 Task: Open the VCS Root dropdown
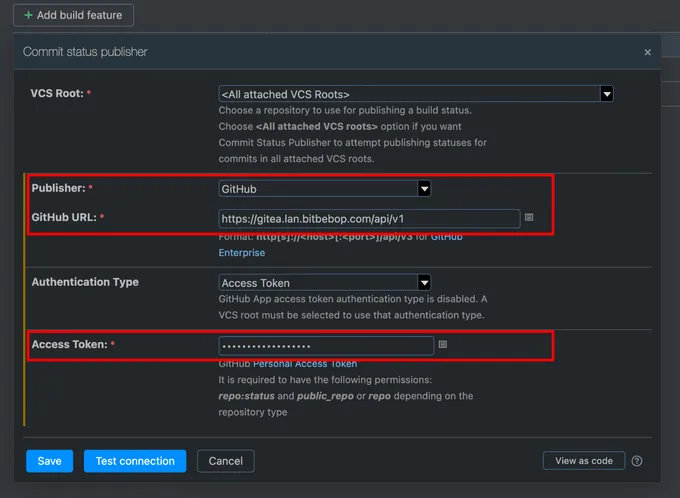(x=415, y=94)
